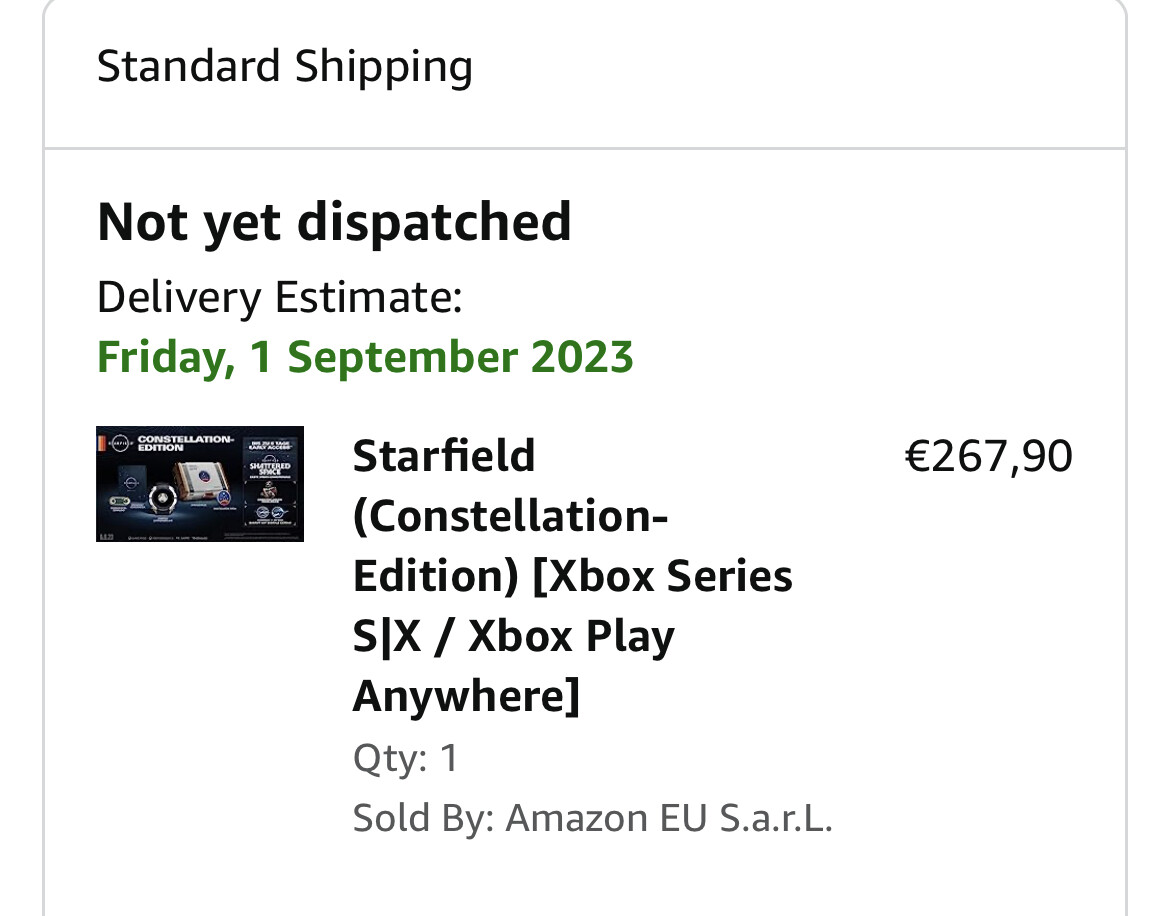Click the Sold By: Amazon EU S.a.r.L. line

592,818
